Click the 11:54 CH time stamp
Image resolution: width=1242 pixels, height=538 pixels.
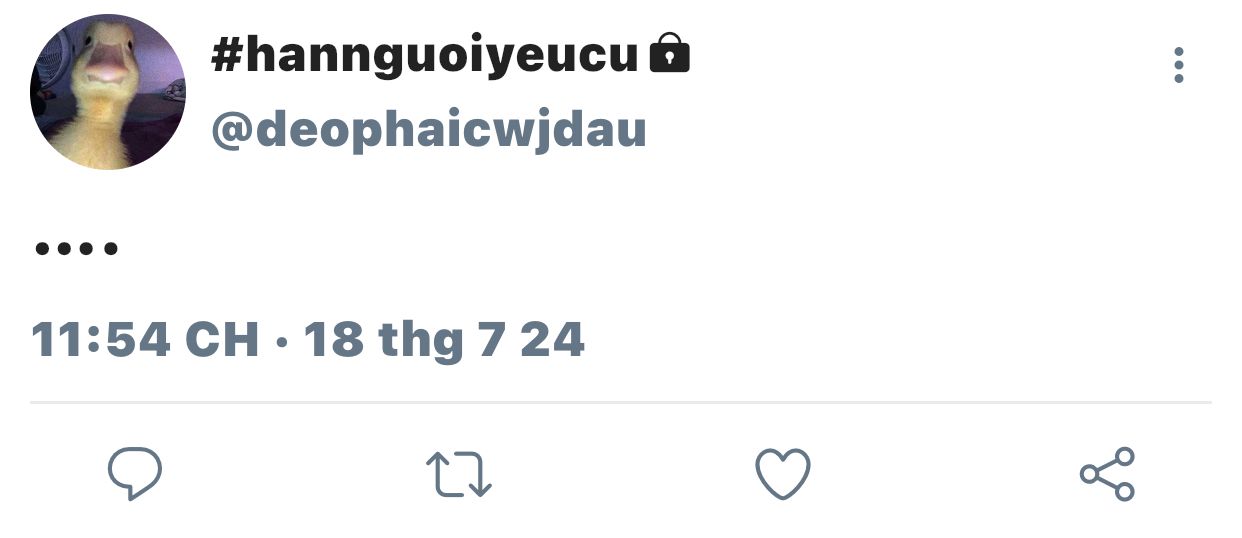146,340
